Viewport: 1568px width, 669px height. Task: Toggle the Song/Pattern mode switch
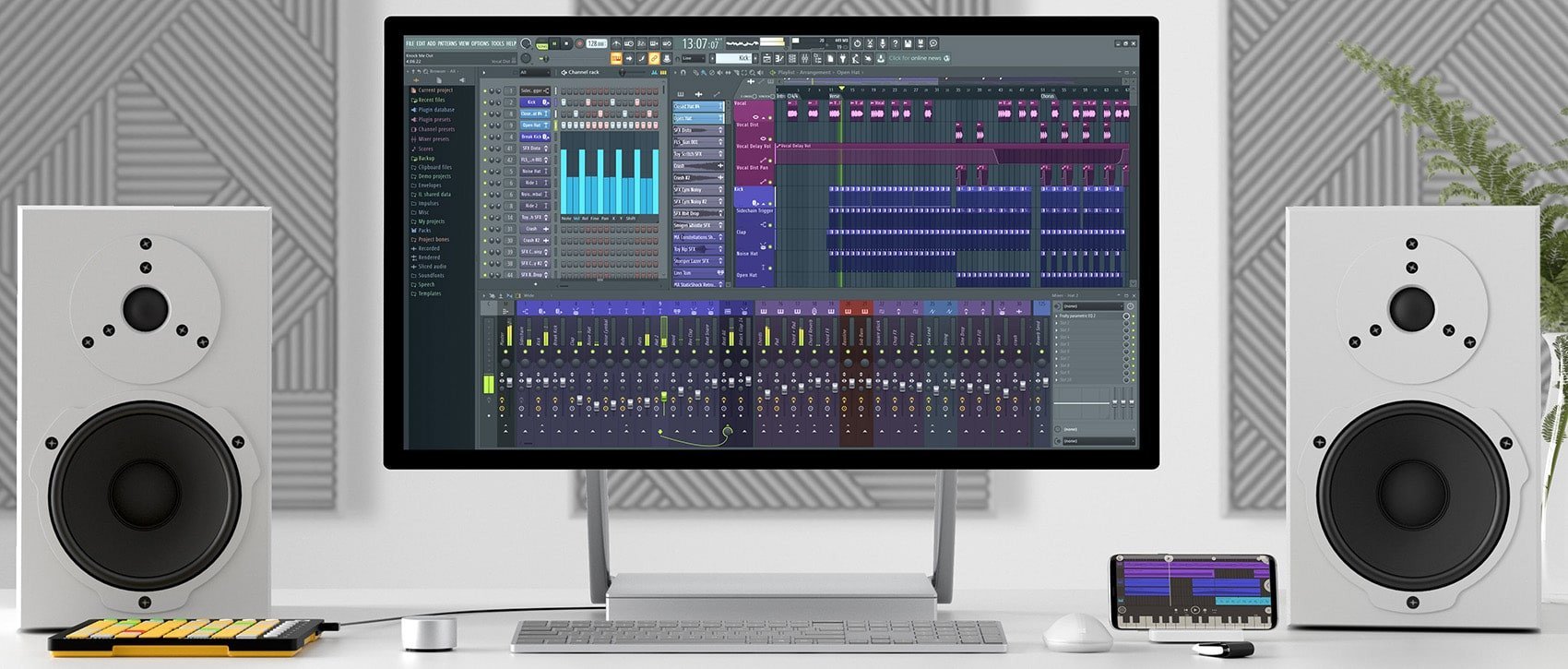click(x=541, y=44)
